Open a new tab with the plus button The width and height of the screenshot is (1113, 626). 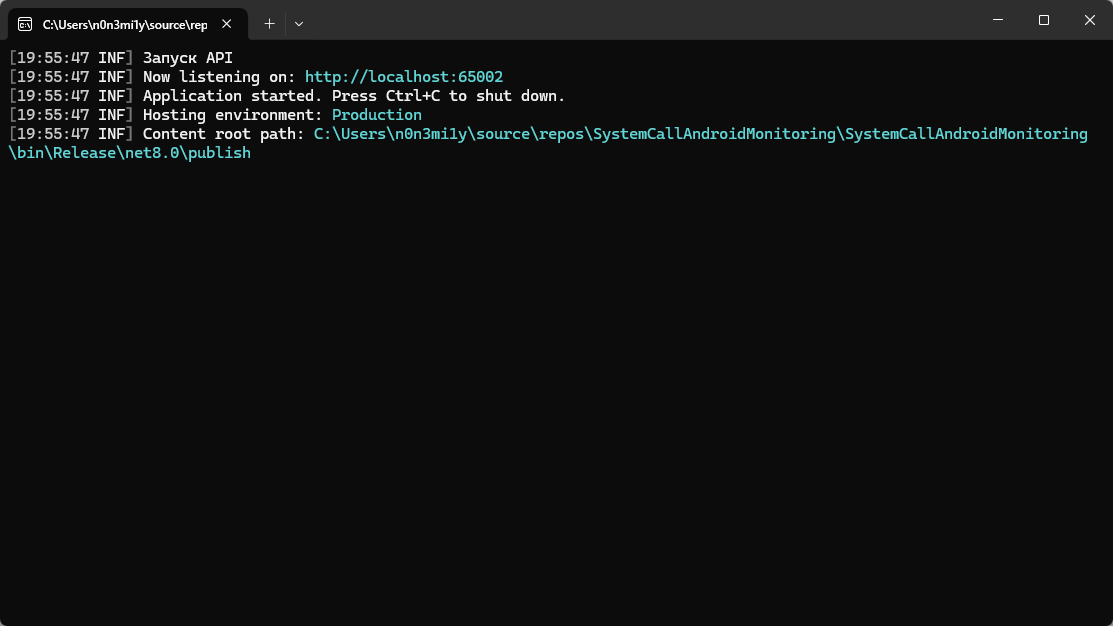point(269,23)
